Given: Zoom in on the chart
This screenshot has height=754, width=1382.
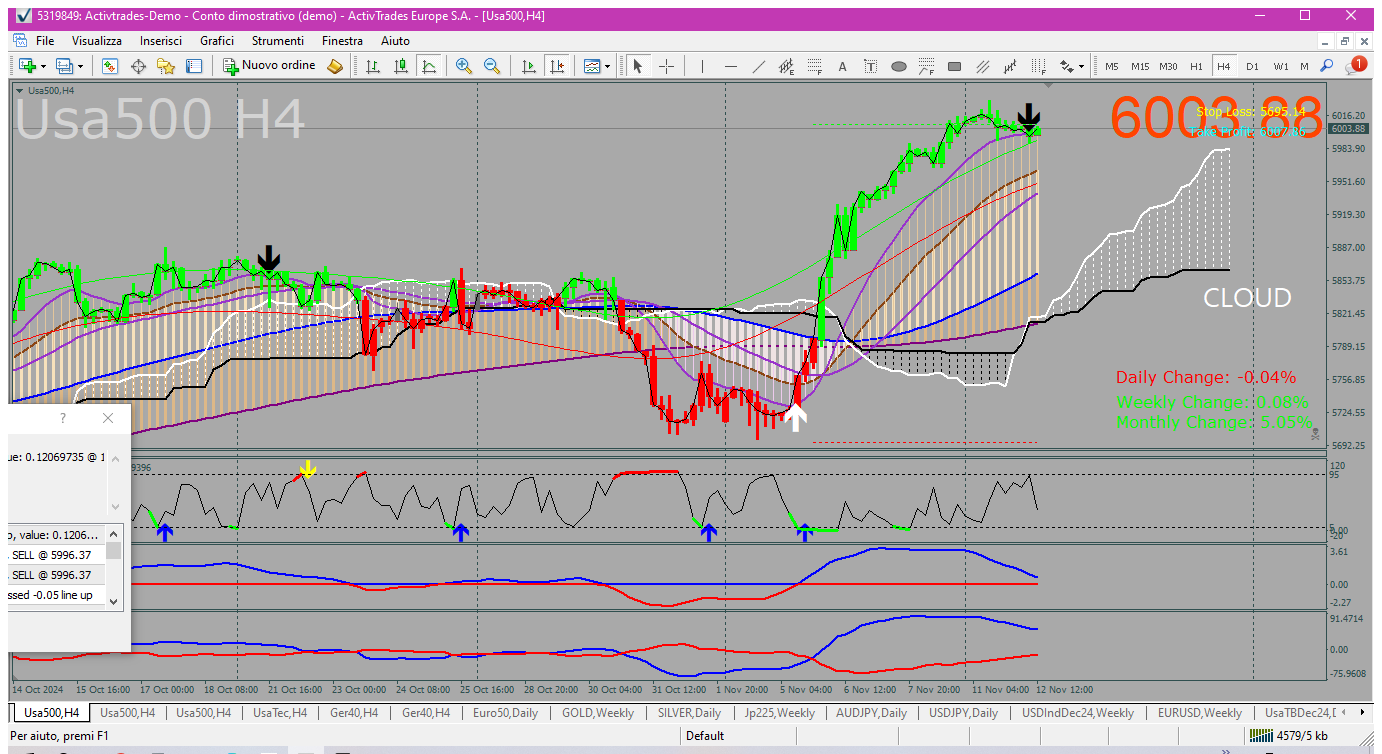Looking at the screenshot, I should (463, 66).
